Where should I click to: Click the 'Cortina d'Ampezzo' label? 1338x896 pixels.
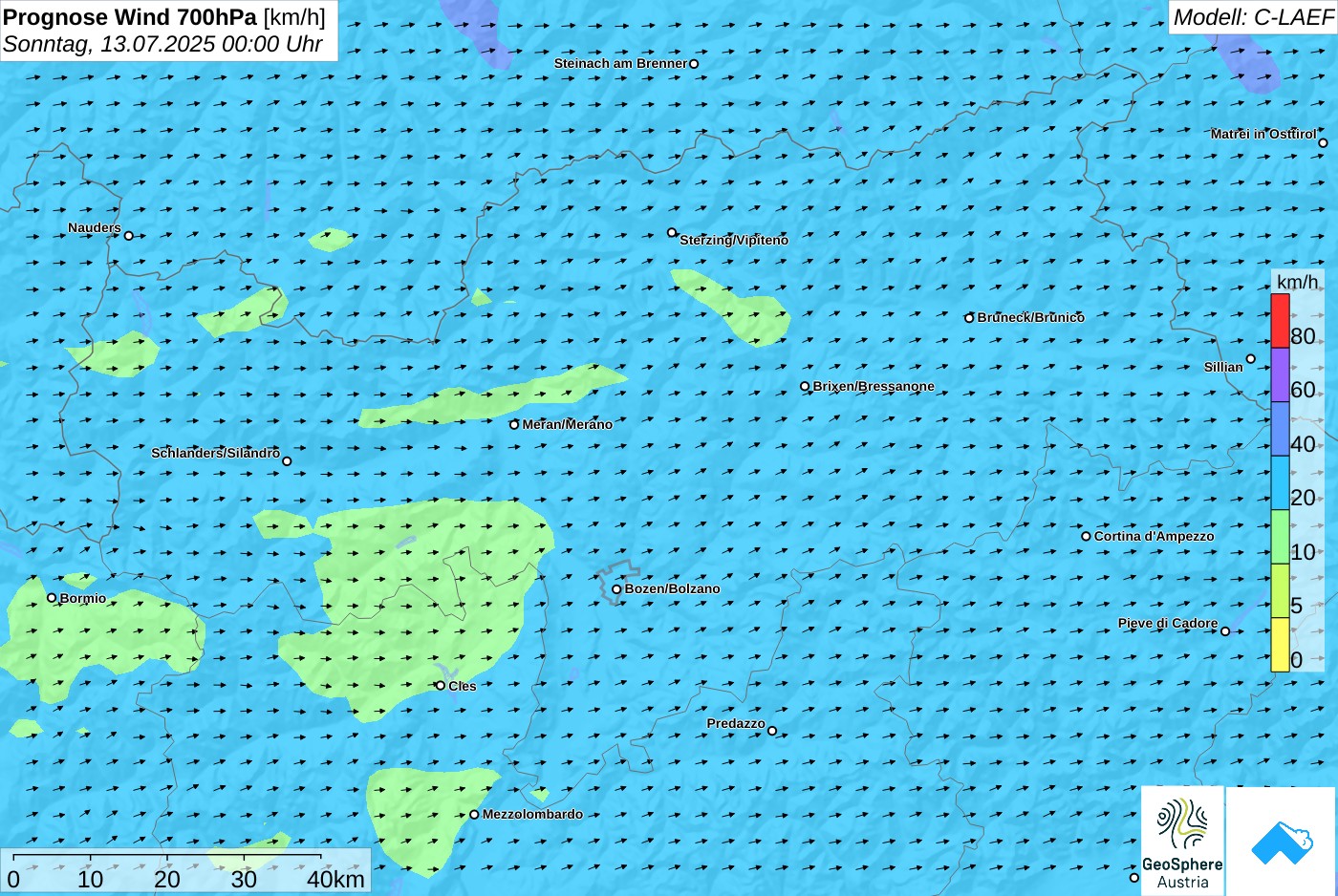(1154, 536)
